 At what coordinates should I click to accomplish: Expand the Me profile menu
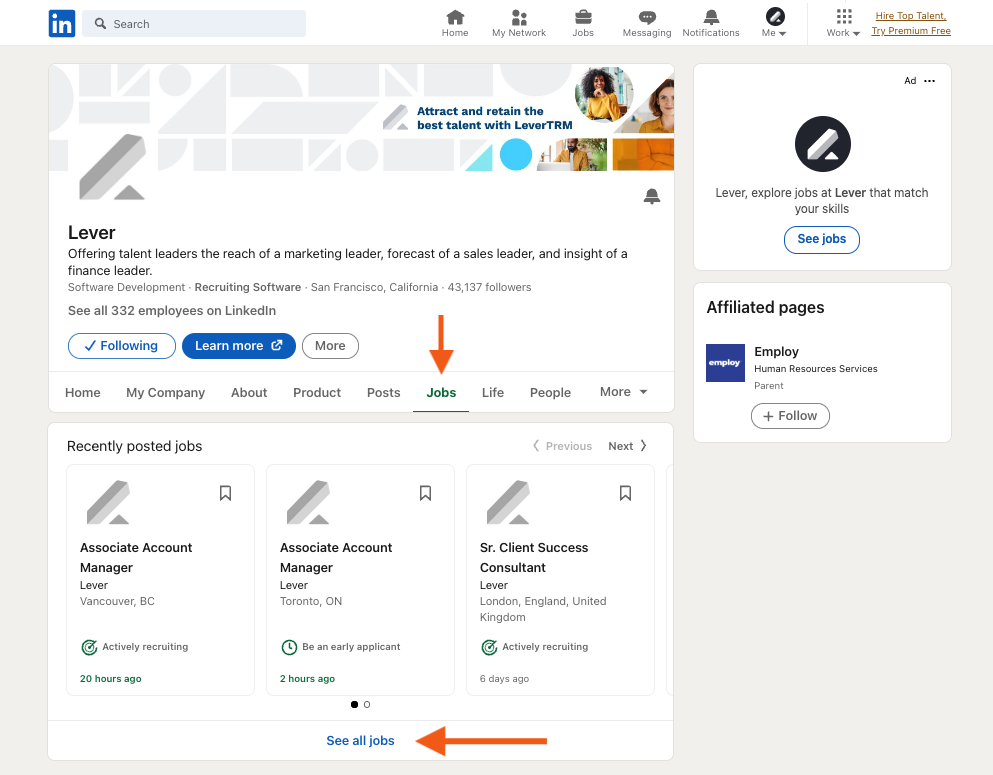click(x=774, y=23)
